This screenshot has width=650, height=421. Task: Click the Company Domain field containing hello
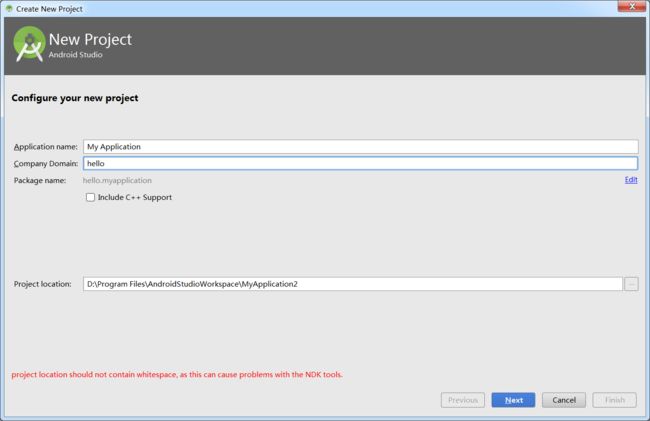[360, 164]
